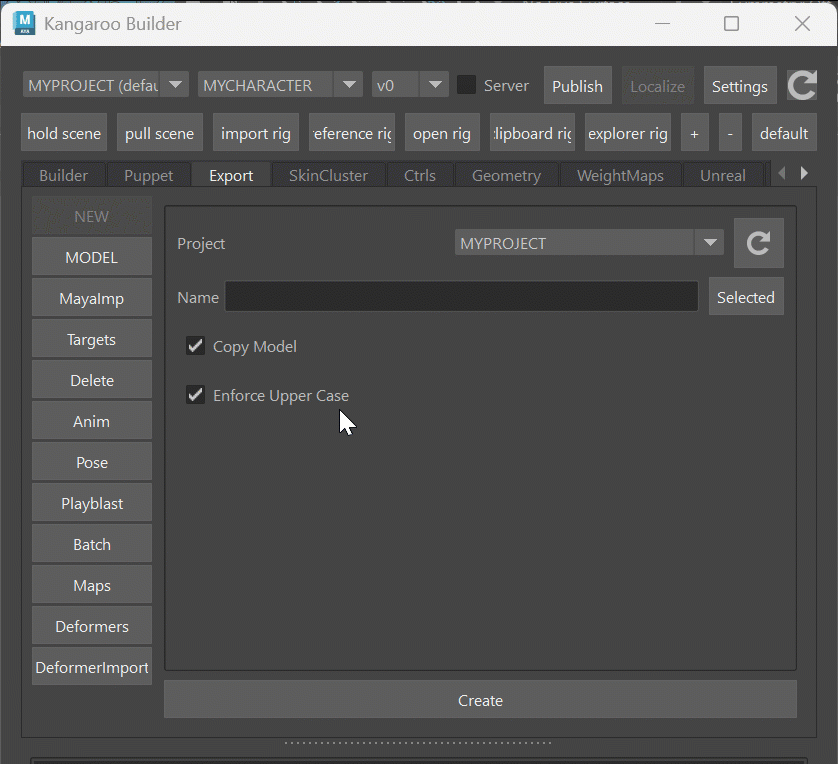The image size is (838, 764).
Task: Disable Enforce Upper Case option
Action: click(x=196, y=395)
